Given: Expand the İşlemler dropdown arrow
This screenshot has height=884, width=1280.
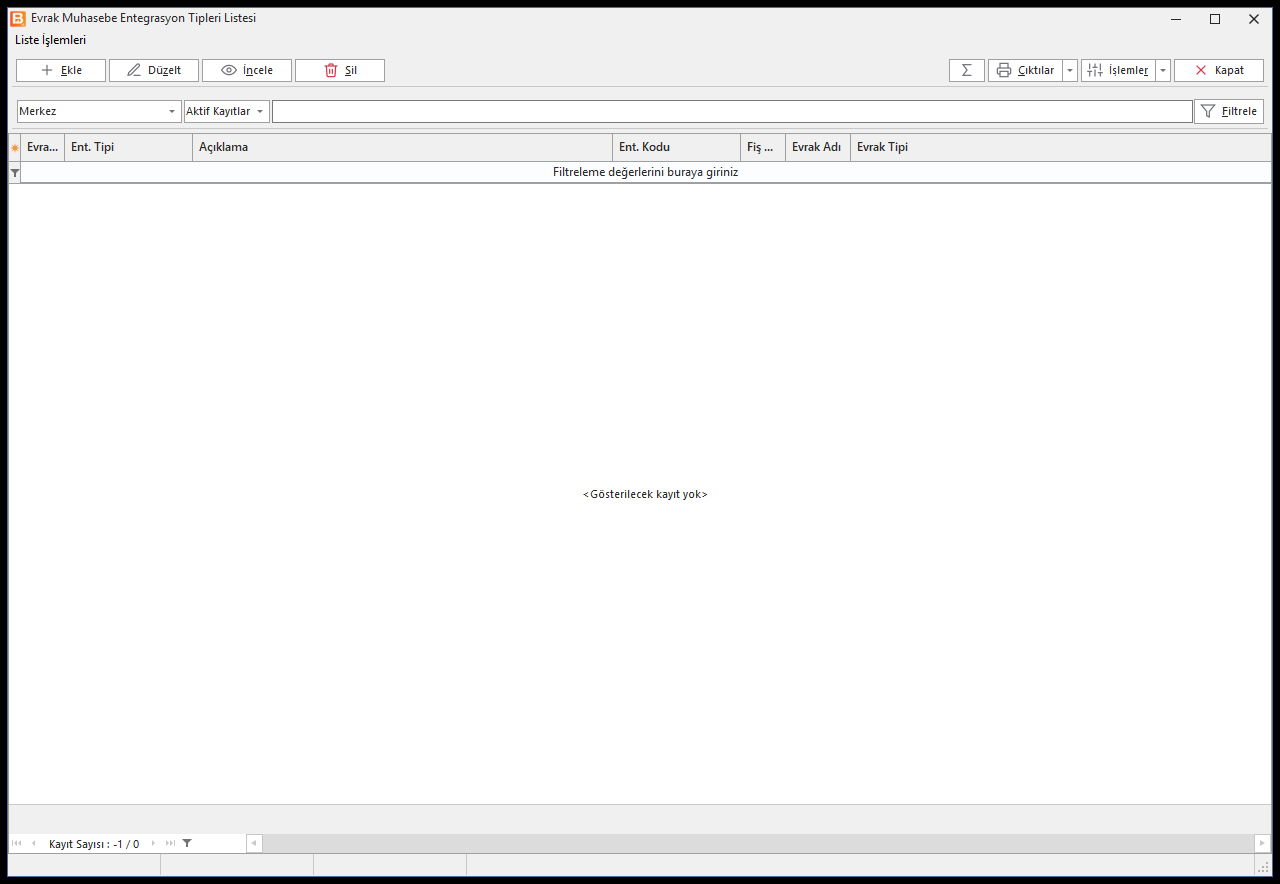Looking at the screenshot, I should pyautogui.click(x=1163, y=70).
